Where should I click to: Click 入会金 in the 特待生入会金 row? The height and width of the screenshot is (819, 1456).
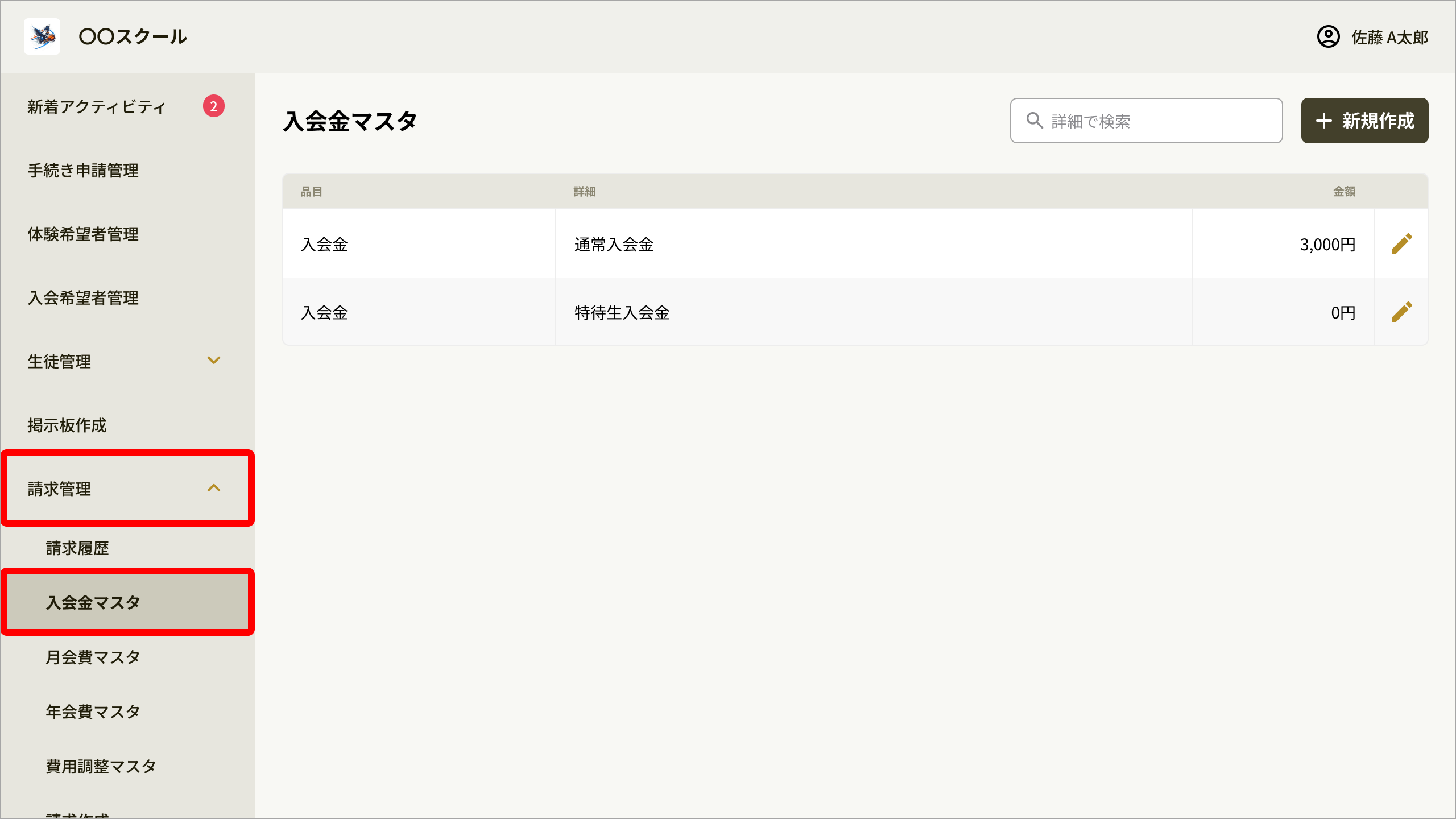point(324,313)
